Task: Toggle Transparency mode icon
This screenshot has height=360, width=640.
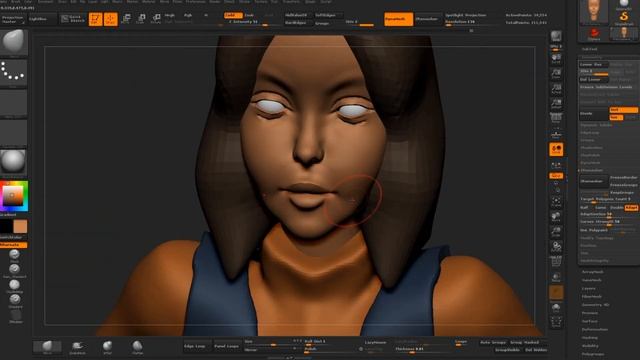Action: click(x=556, y=277)
